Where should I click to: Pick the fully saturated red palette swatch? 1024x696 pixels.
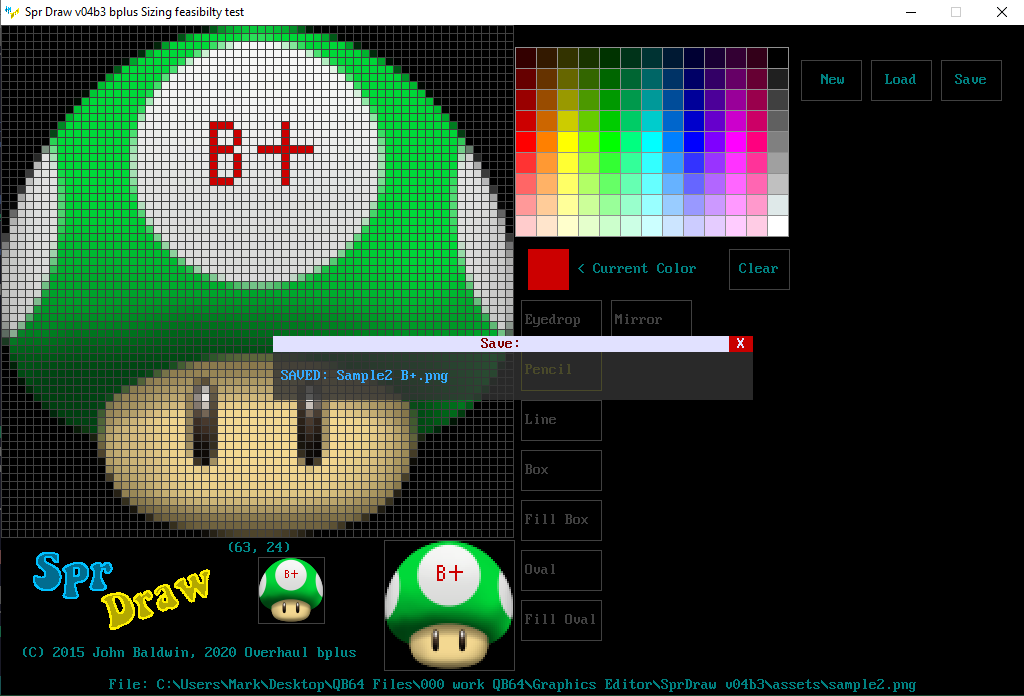click(526, 142)
